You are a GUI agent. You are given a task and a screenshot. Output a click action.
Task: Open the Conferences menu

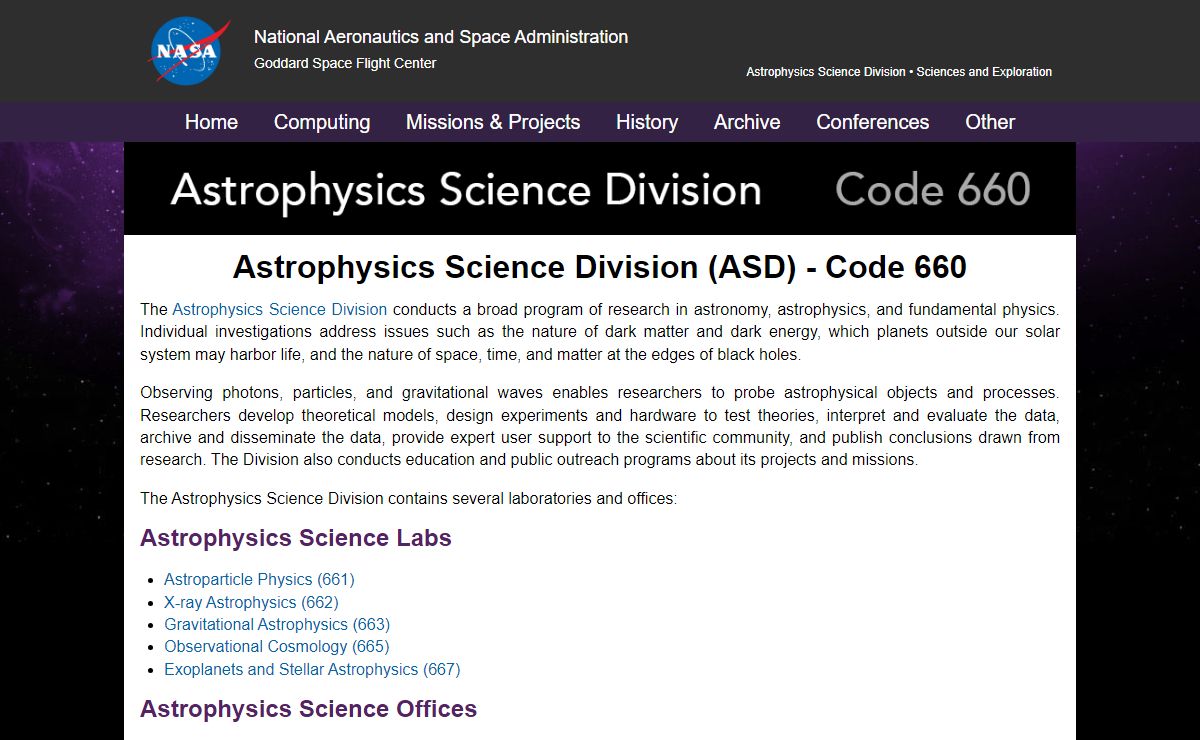tap(873, 122)
